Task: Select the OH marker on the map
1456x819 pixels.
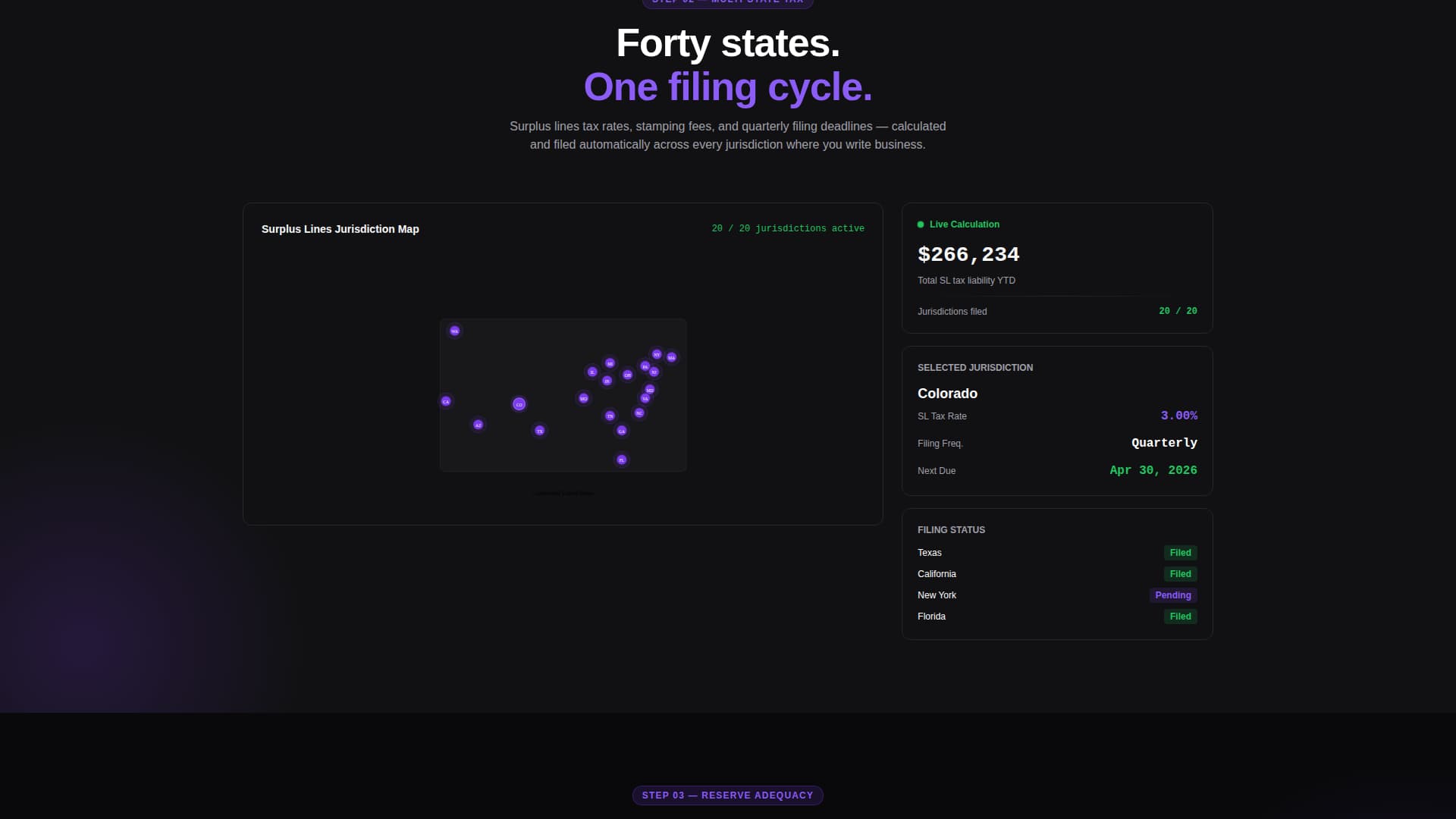Action: [x=627, y=375]
